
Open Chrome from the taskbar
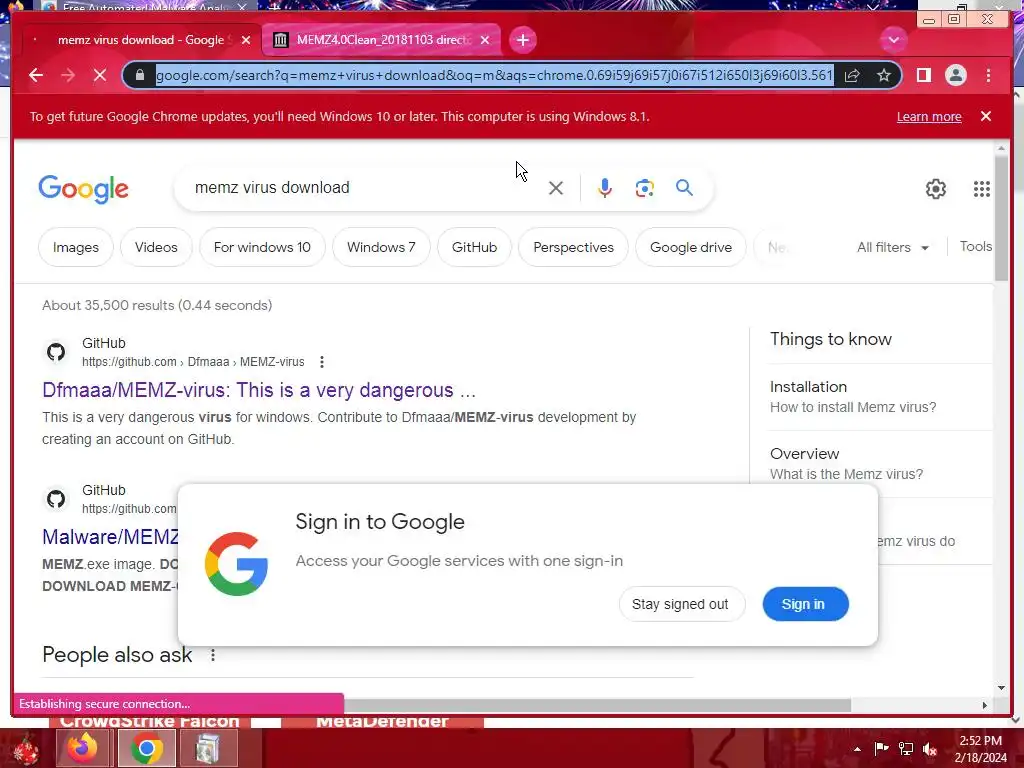(x=147, y=748)
